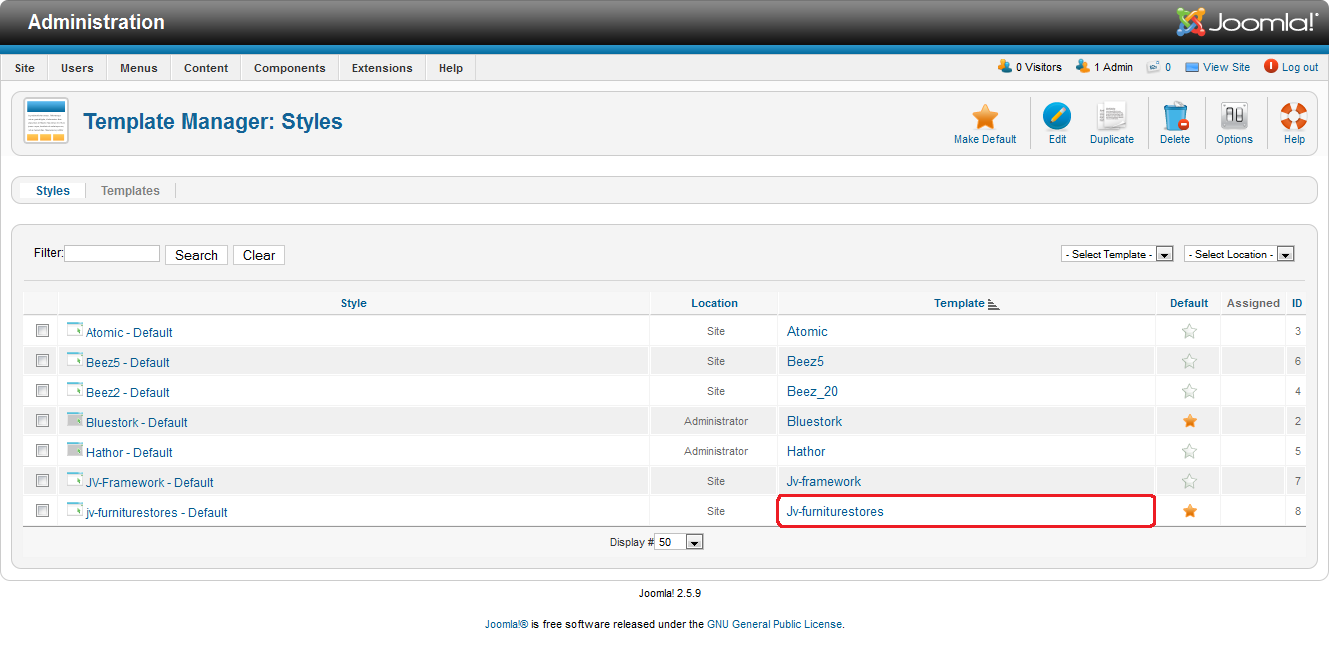
Task: Open the Jv-furniturestores template link
Action: click(x=835, y=511)
